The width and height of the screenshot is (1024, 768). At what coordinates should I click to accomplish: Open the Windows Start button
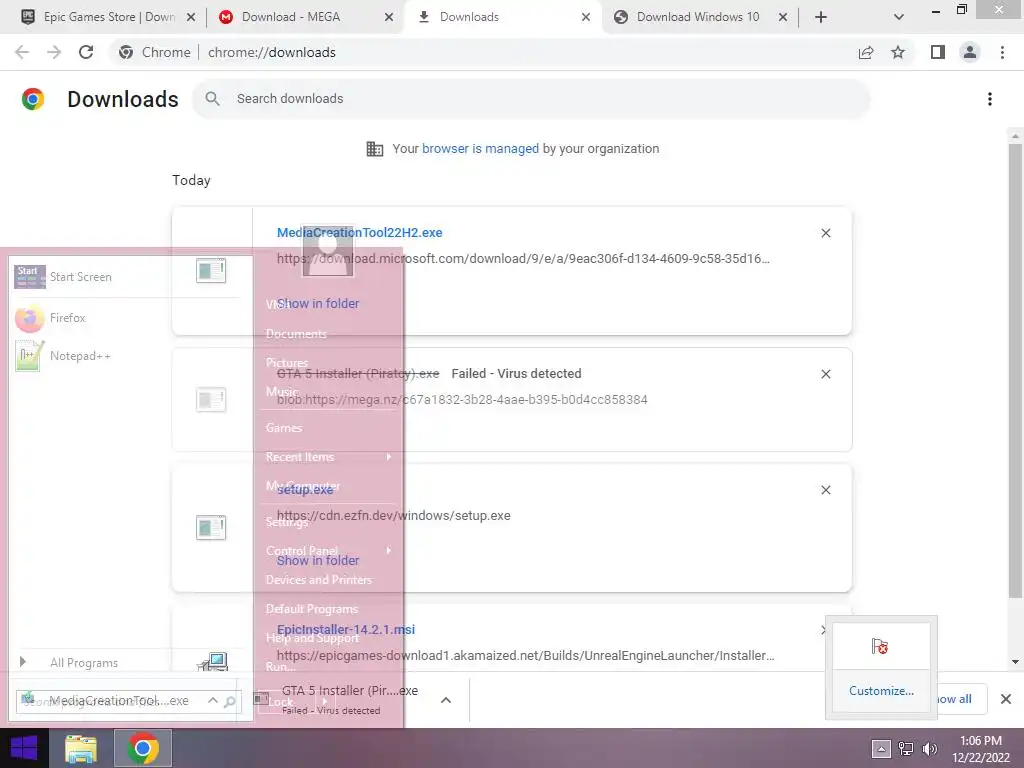coord(24,748)
